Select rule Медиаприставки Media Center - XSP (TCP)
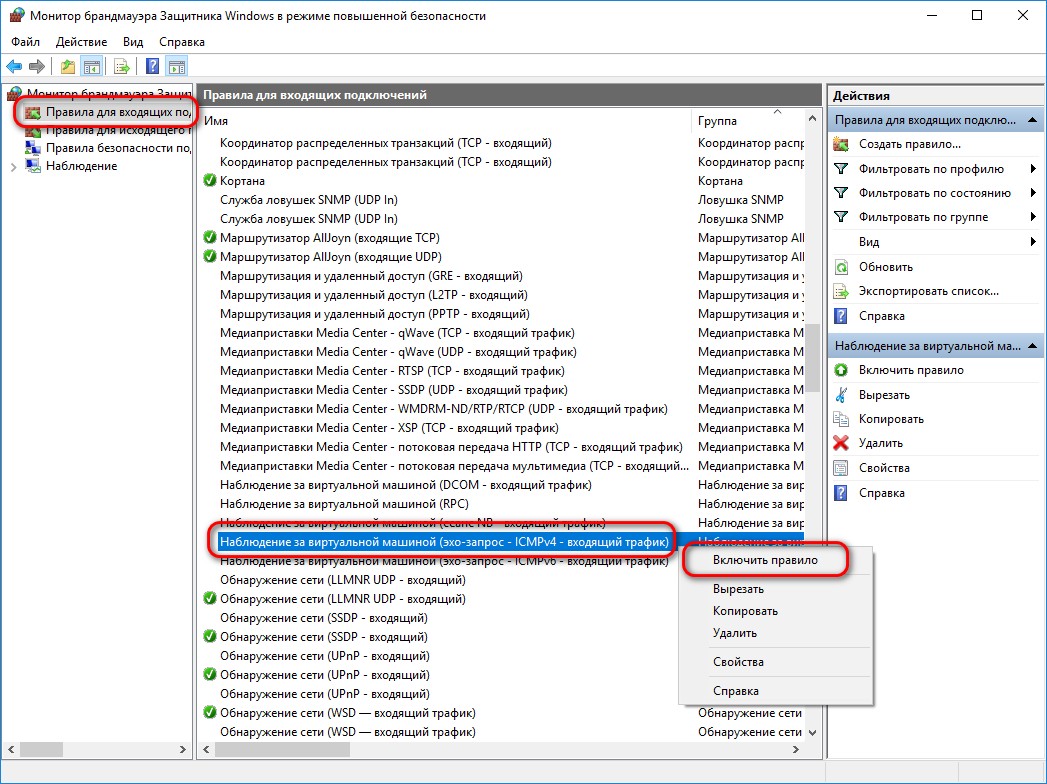Viewport: 1047px width, 784px height. coord(389,427)
